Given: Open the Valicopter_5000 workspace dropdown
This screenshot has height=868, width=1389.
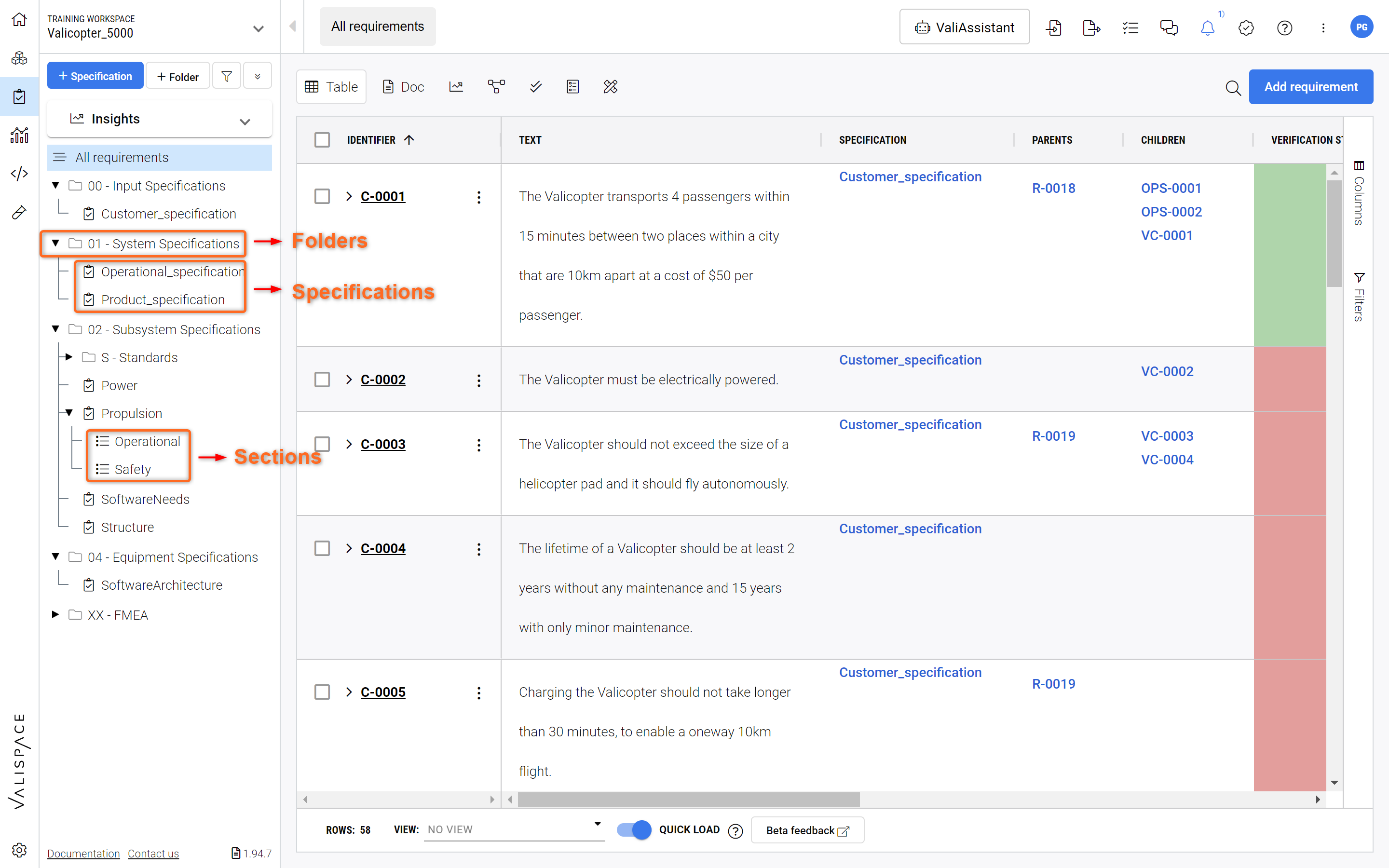Looking at the screenshot, I should tap(259, 28).
